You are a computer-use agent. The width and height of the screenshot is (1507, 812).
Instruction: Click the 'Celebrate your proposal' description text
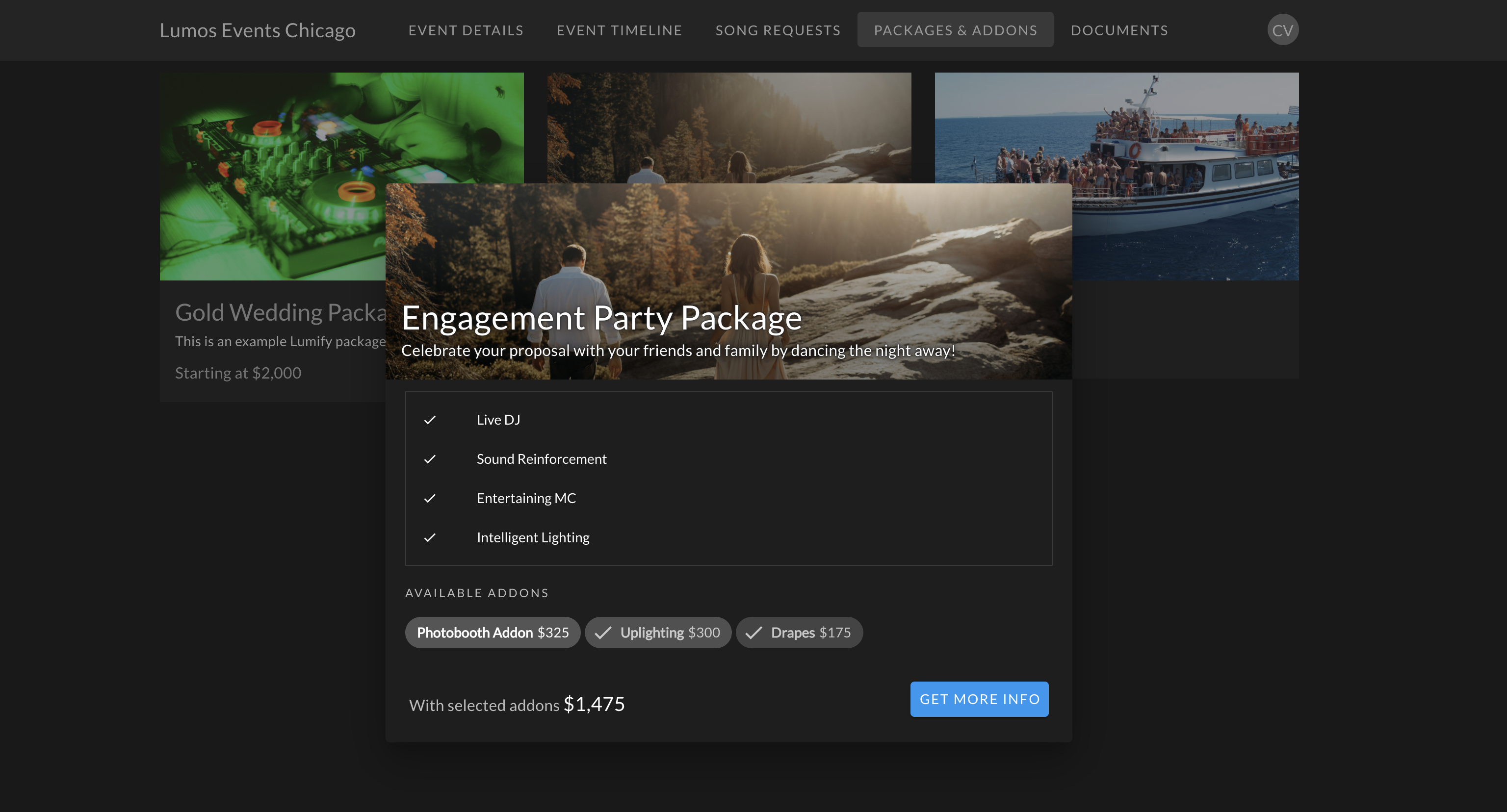[x=678, y=350]
